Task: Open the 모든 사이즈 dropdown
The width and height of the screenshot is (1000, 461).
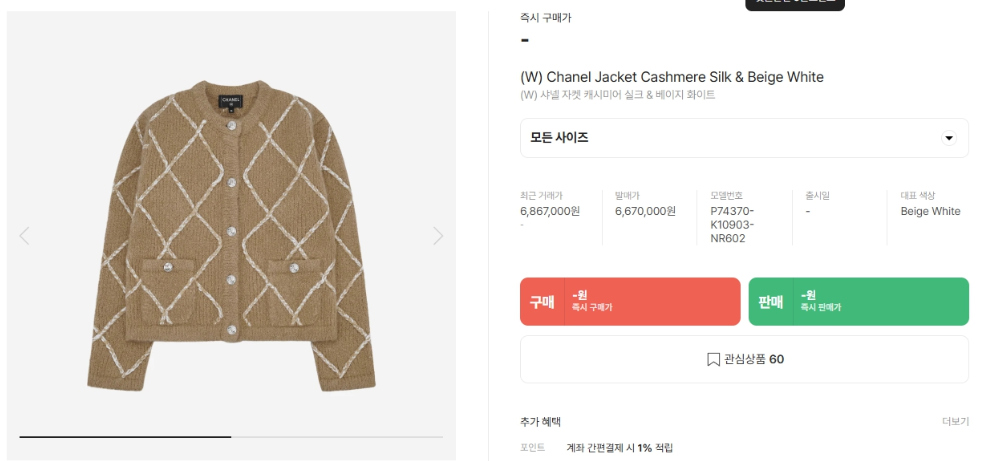Action: click(743, 138)
